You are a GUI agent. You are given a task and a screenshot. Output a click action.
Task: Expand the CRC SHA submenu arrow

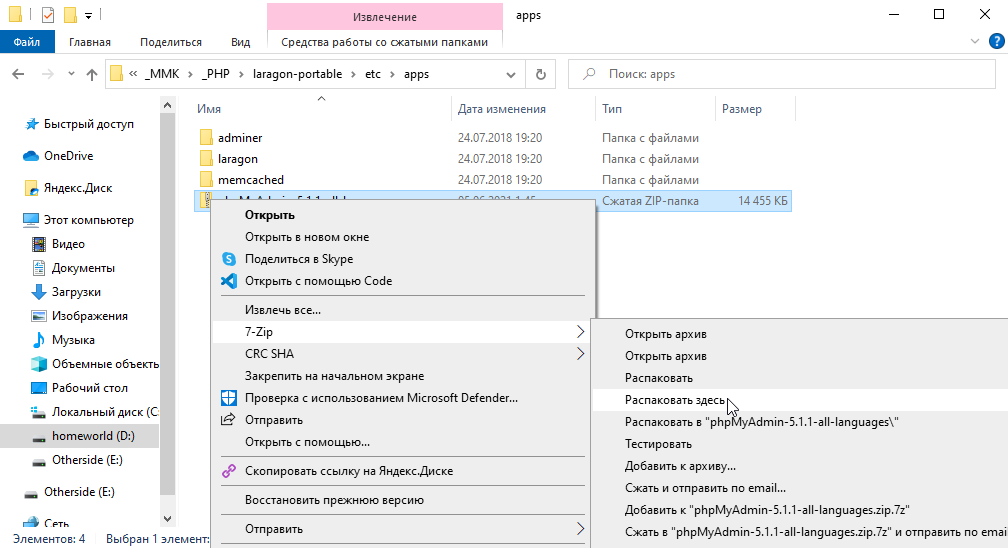coord(580,353)
